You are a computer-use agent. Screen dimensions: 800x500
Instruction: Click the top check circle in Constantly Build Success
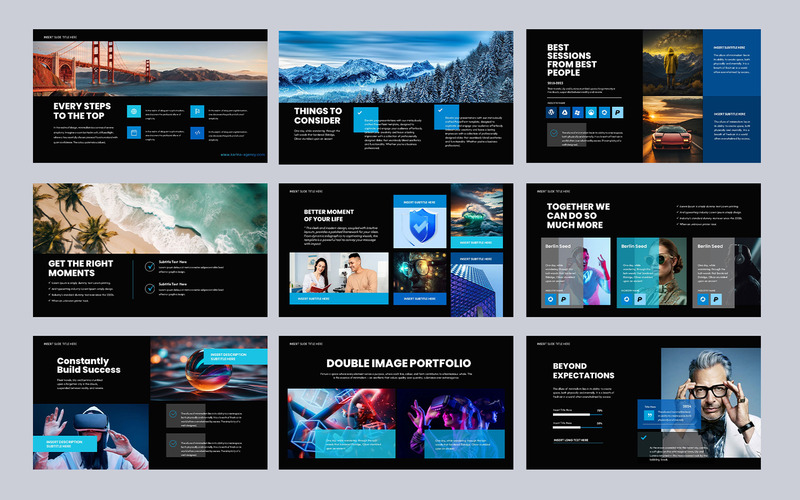pyautogui.click(x=173, y=413)
